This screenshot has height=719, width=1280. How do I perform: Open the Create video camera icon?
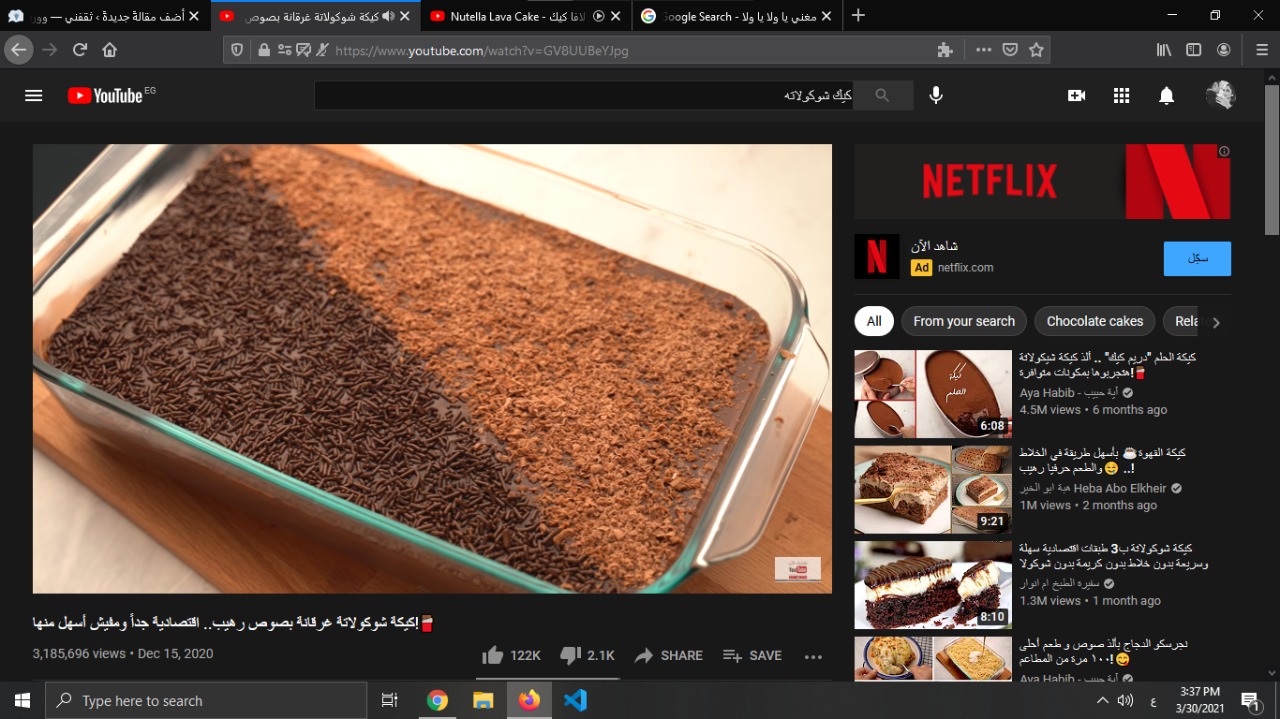click(1076, 95)
